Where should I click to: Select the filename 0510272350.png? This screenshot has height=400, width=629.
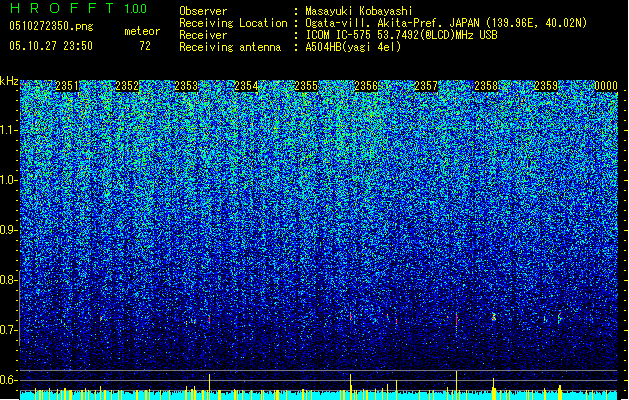(51, 26)
